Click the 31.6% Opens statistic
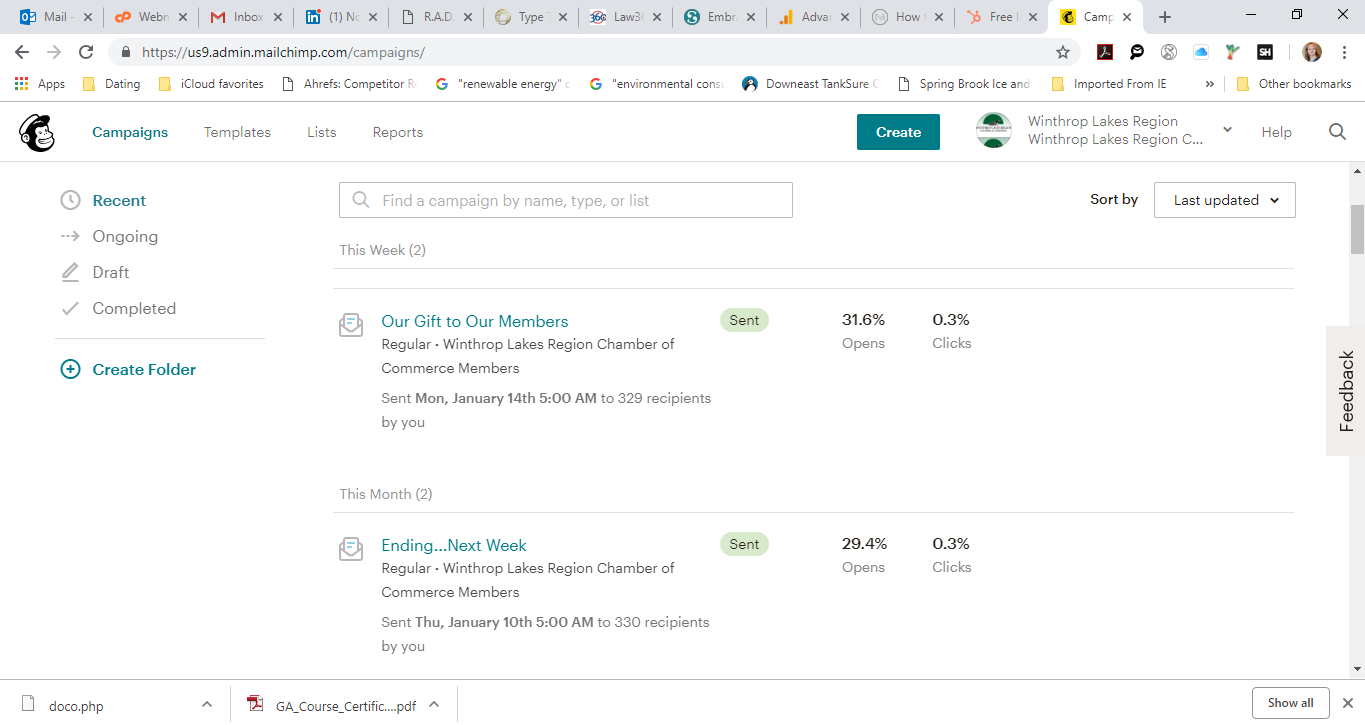Image resolution: width=1365 pixels, height=725 pixels. 864,331
